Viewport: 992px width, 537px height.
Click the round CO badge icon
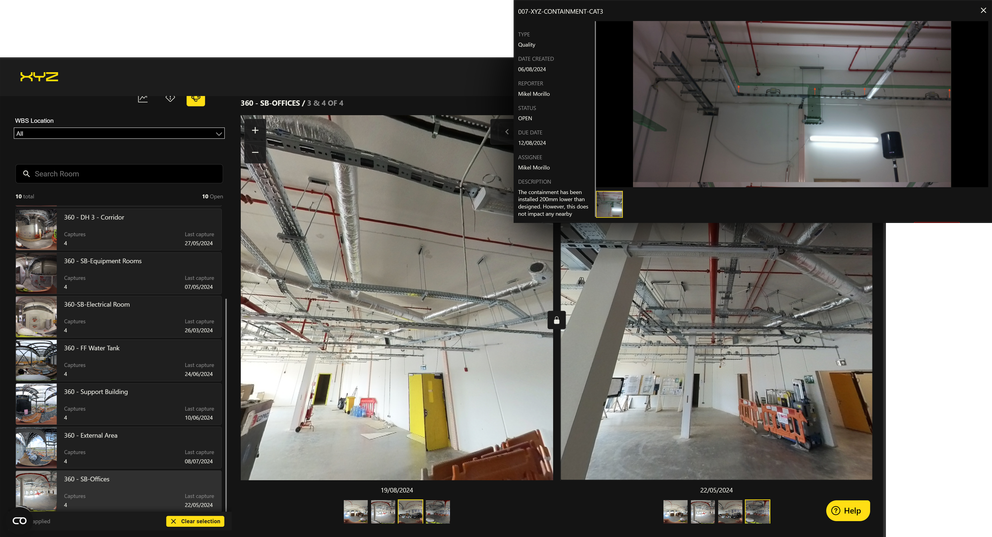click(20, 521)
